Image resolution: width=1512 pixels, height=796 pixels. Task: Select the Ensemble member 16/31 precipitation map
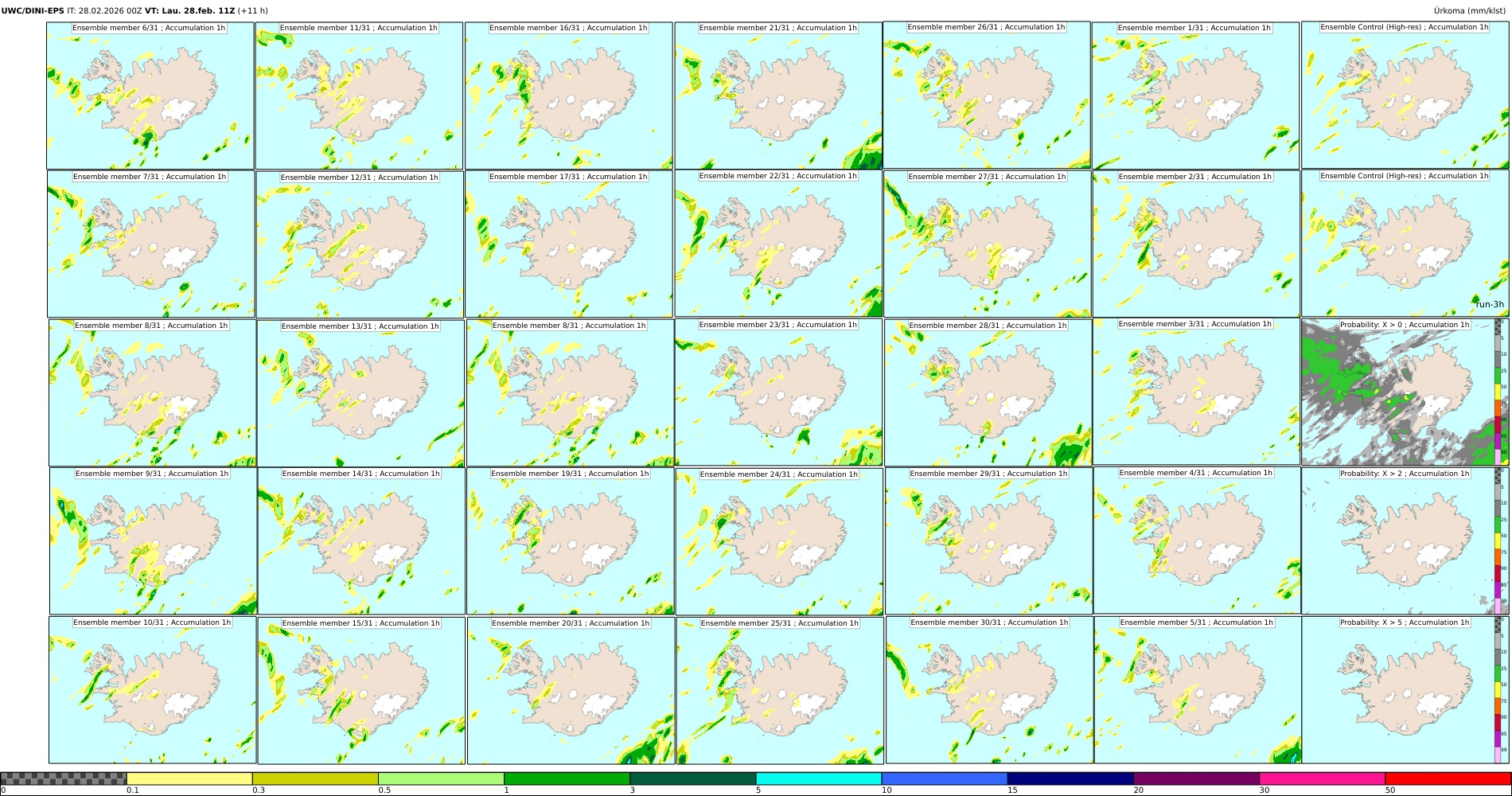click(569, 96)
